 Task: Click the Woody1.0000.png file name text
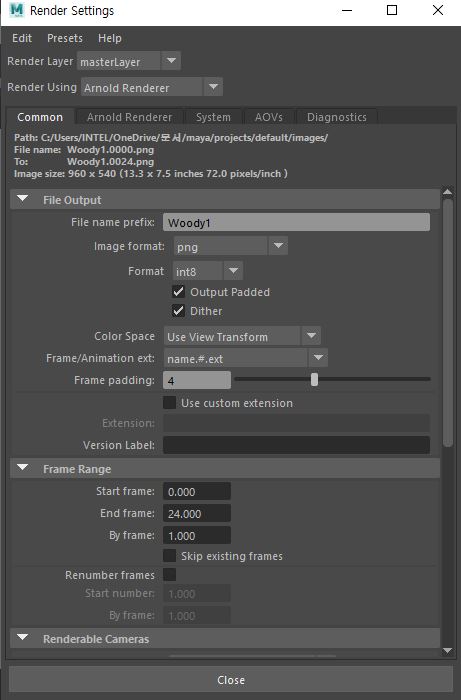(x=111, y=150)
